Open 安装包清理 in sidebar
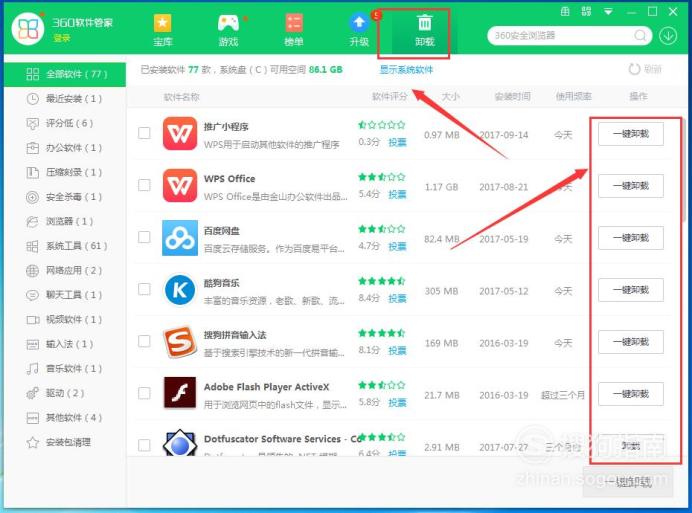The image size is (692, 513). (x=65, y=442)
